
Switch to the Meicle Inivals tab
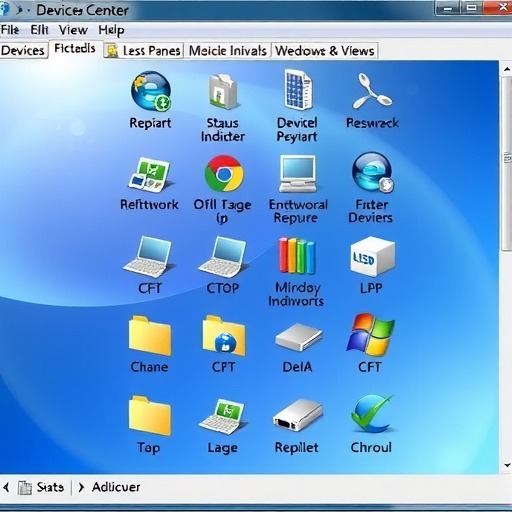tap(228, 51)
